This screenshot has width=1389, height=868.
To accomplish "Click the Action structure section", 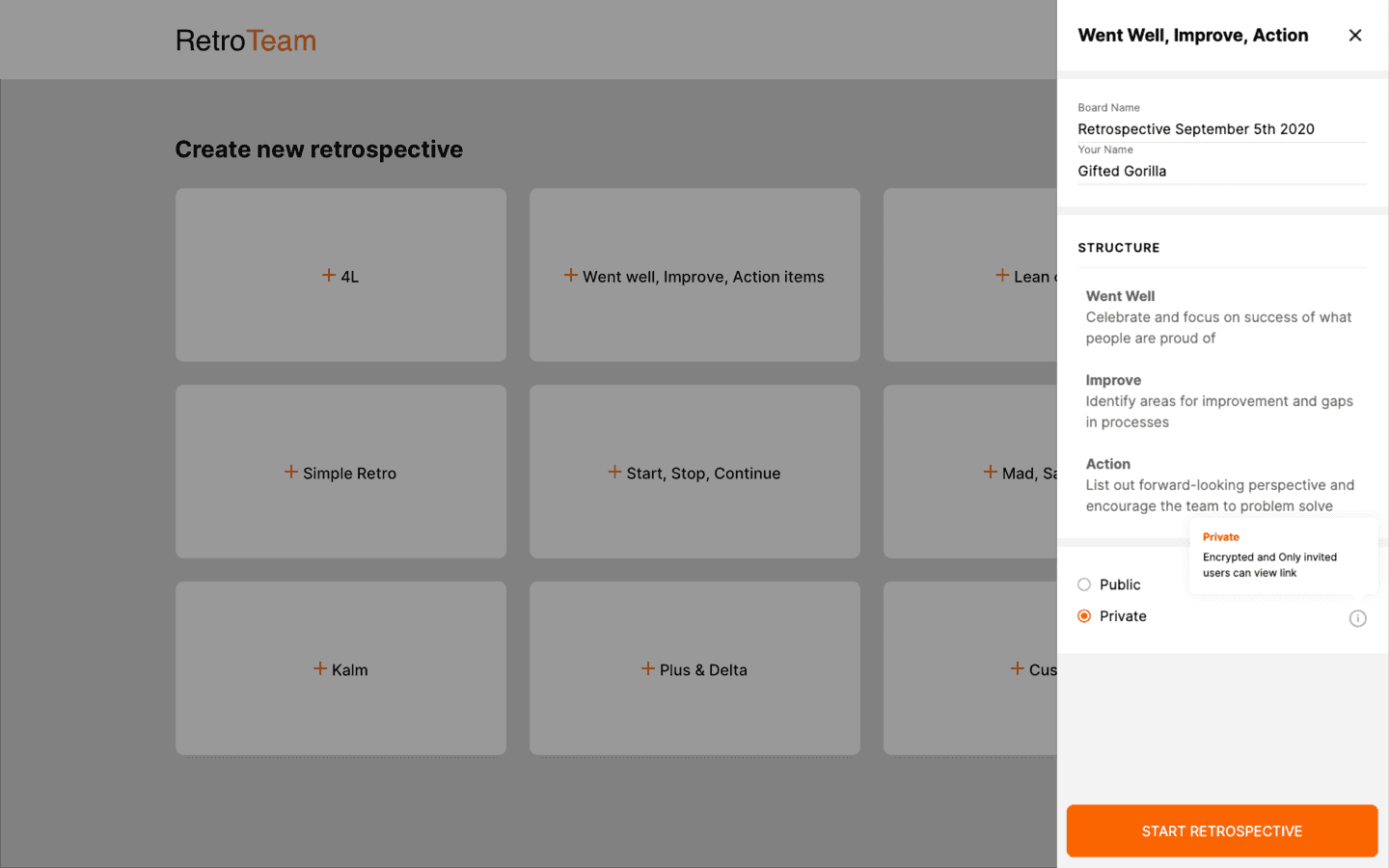I will 1218,485.
